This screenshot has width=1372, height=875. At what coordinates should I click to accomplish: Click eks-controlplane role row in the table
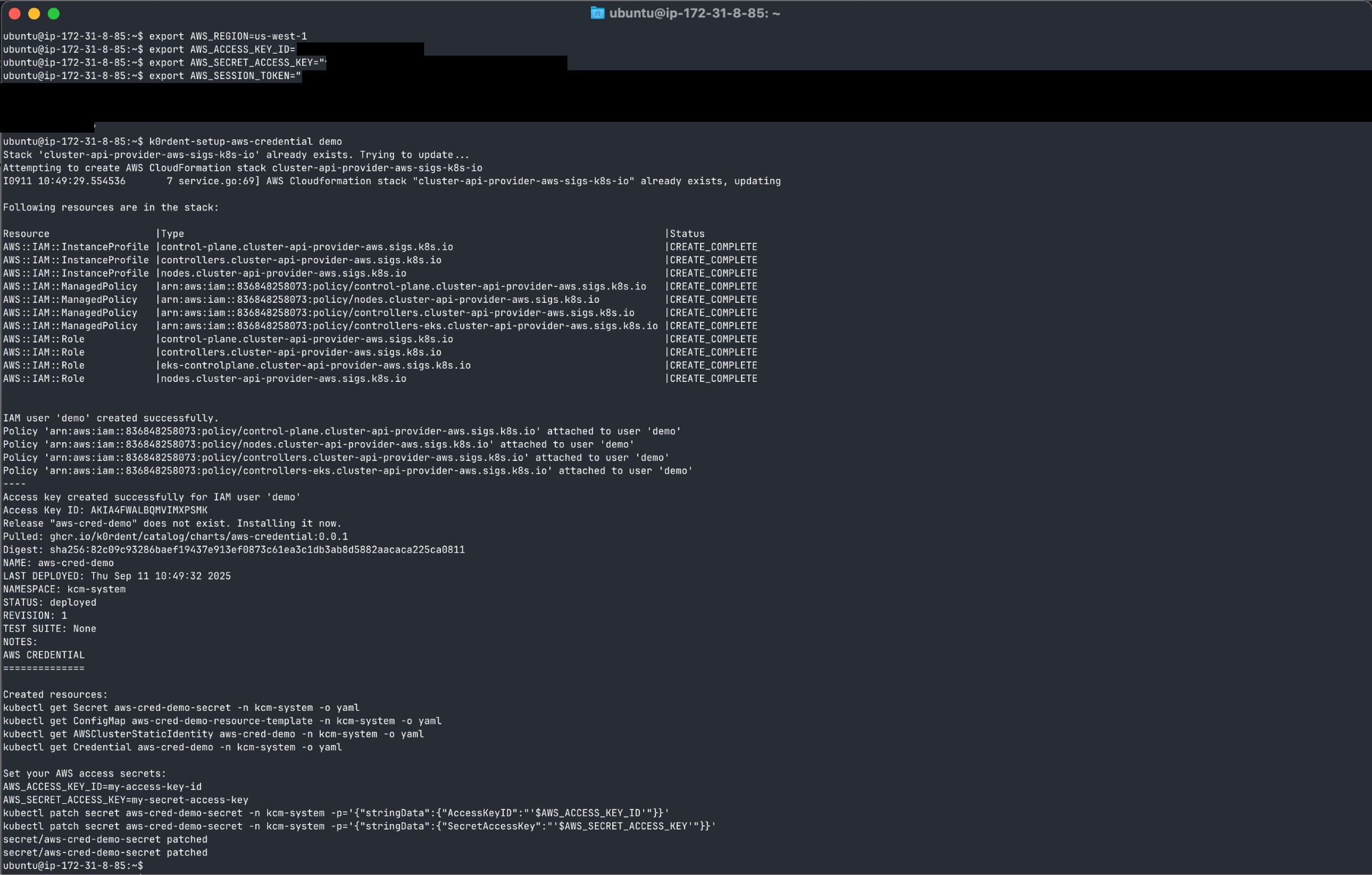pyautogui.click(x=316, y=366)
